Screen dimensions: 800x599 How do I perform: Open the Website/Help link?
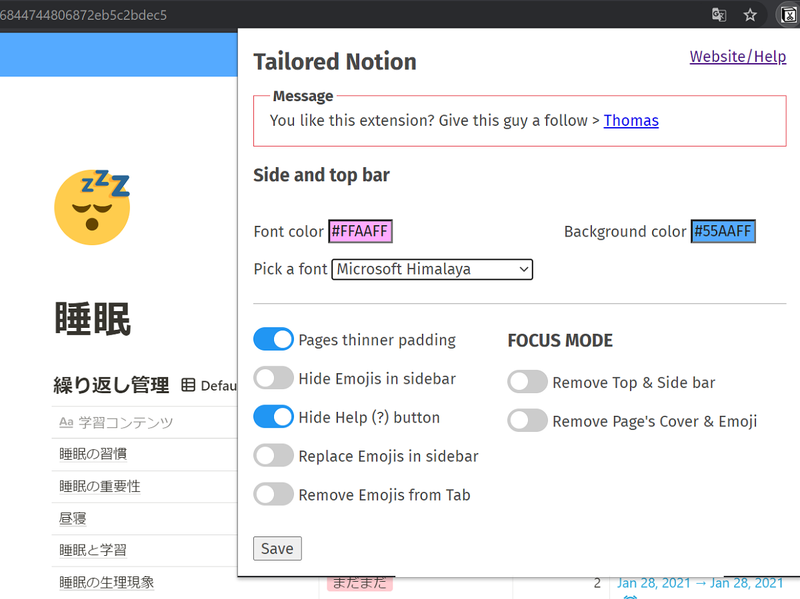[738, 56]
